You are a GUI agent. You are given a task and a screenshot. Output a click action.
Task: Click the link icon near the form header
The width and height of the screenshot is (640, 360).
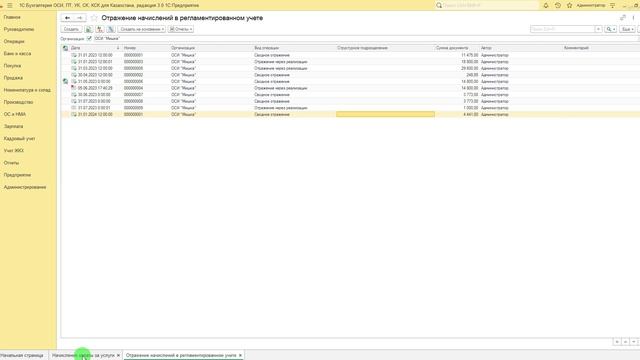point(623,18)
